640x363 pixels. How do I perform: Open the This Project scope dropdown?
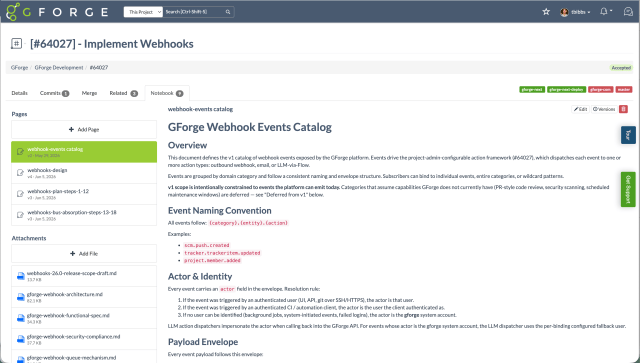[143, 12]
